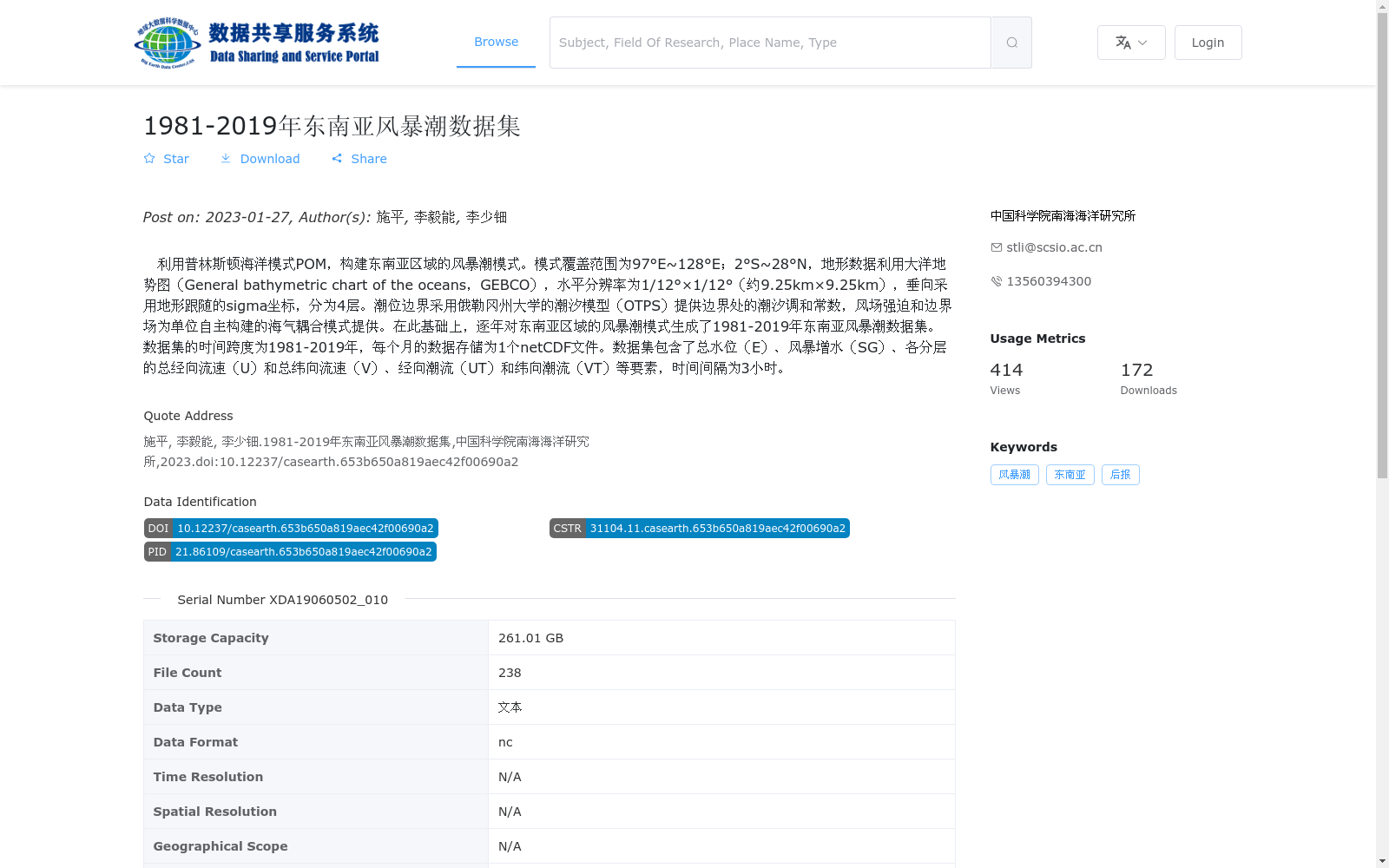Viewport: 1389px width, 868px height.
Task: Click the DOI identifier badge
Action: tap(291, 529)
